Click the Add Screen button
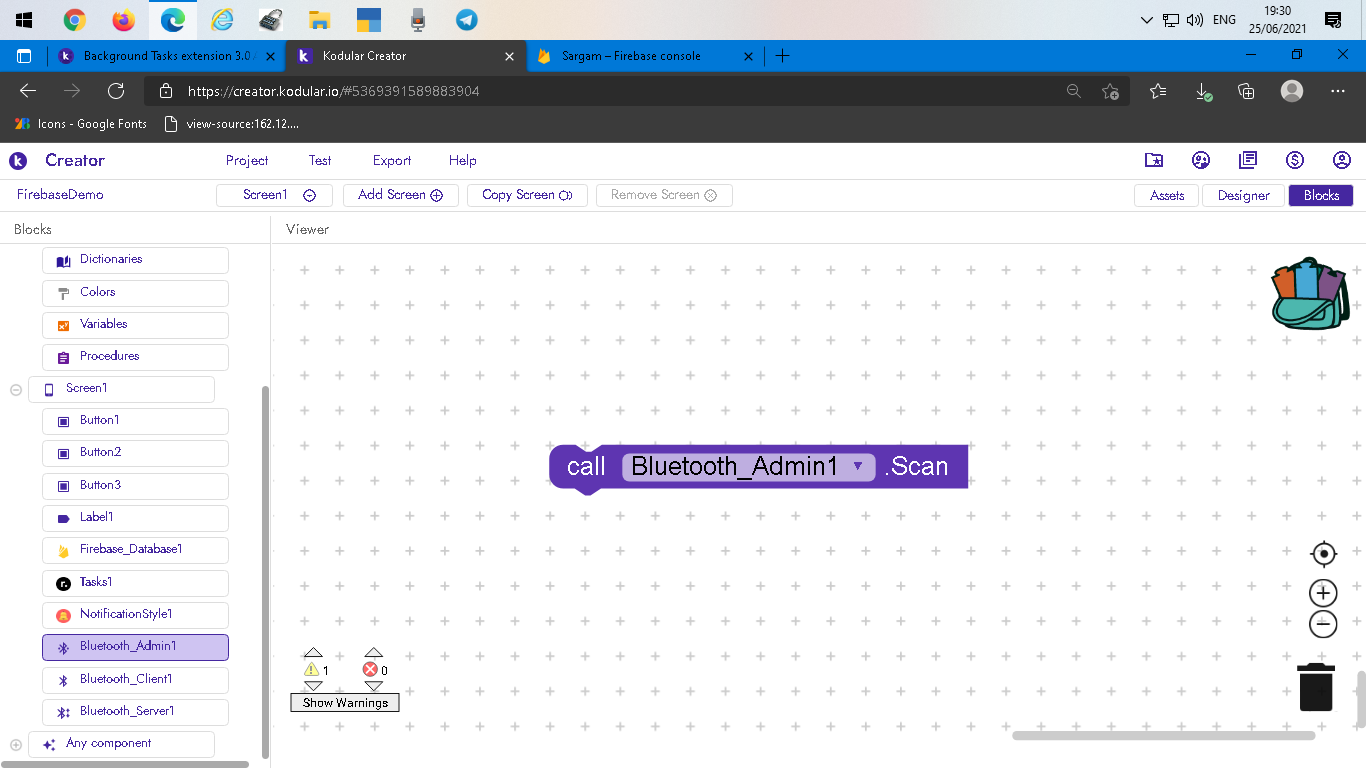1366x768 pixels. click(400, 195)
